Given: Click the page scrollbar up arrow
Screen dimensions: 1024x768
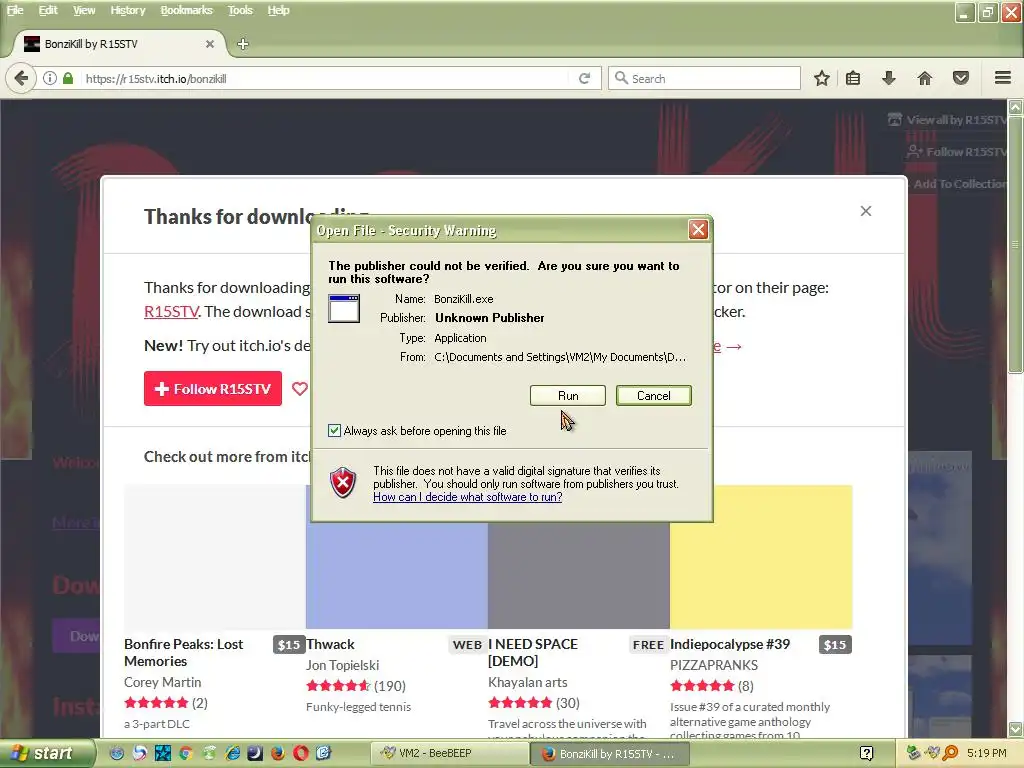Looking at the screenshot, I should (1016, 107).
